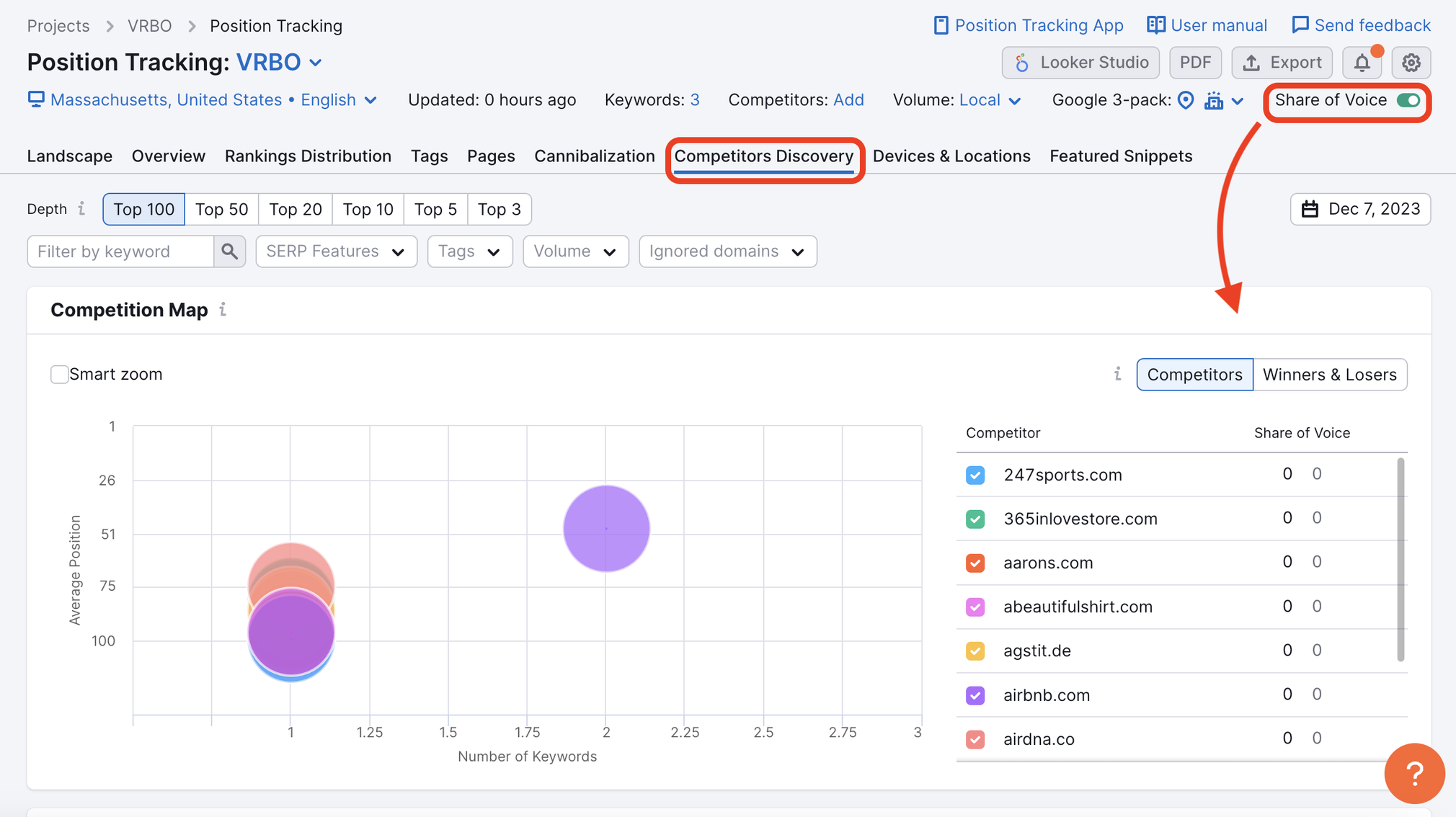Open the Devices & Locations tab
Image resolution: width=1456 pixels, height=817 pixels.
951,156
